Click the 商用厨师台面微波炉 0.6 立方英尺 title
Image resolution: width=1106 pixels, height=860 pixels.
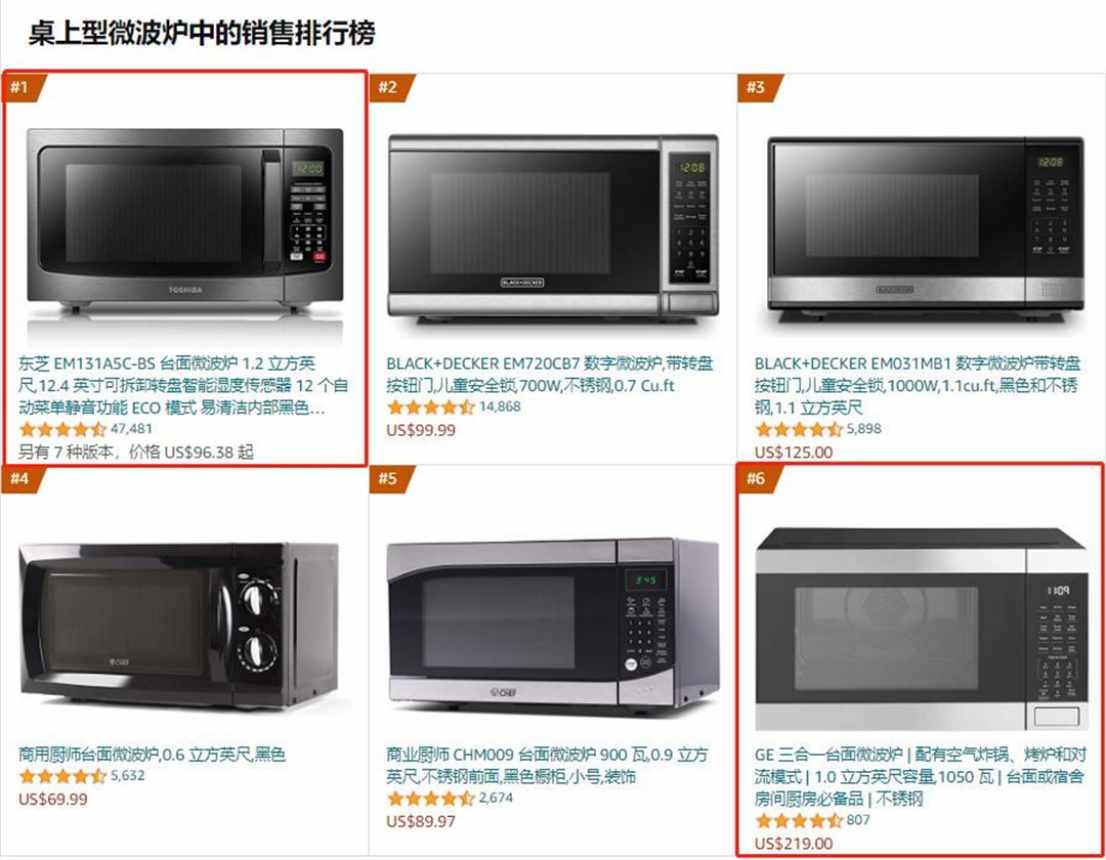(x=152, y=754)
